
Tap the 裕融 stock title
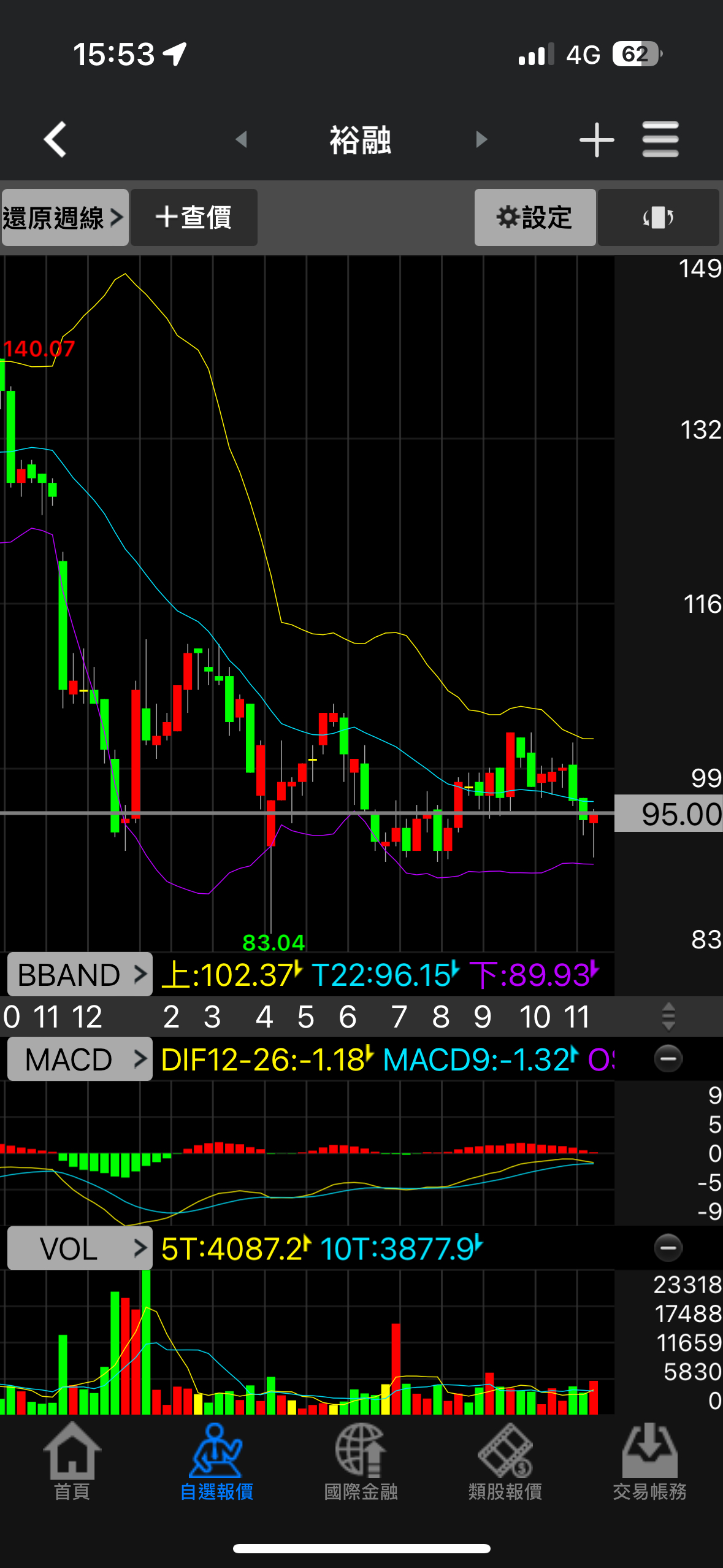point(361,140)
